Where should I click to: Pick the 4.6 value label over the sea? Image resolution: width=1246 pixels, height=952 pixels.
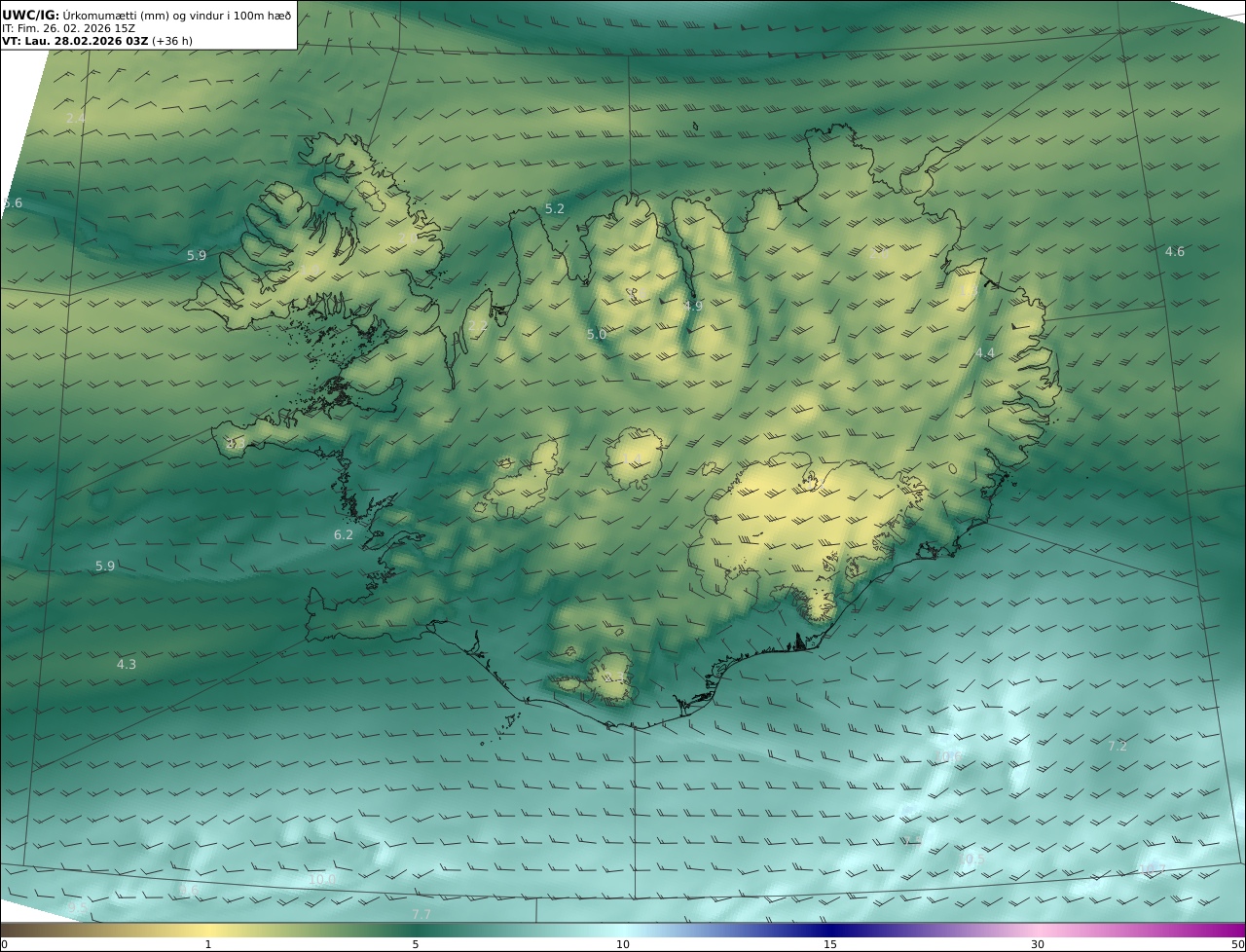tap(1175, 251)
